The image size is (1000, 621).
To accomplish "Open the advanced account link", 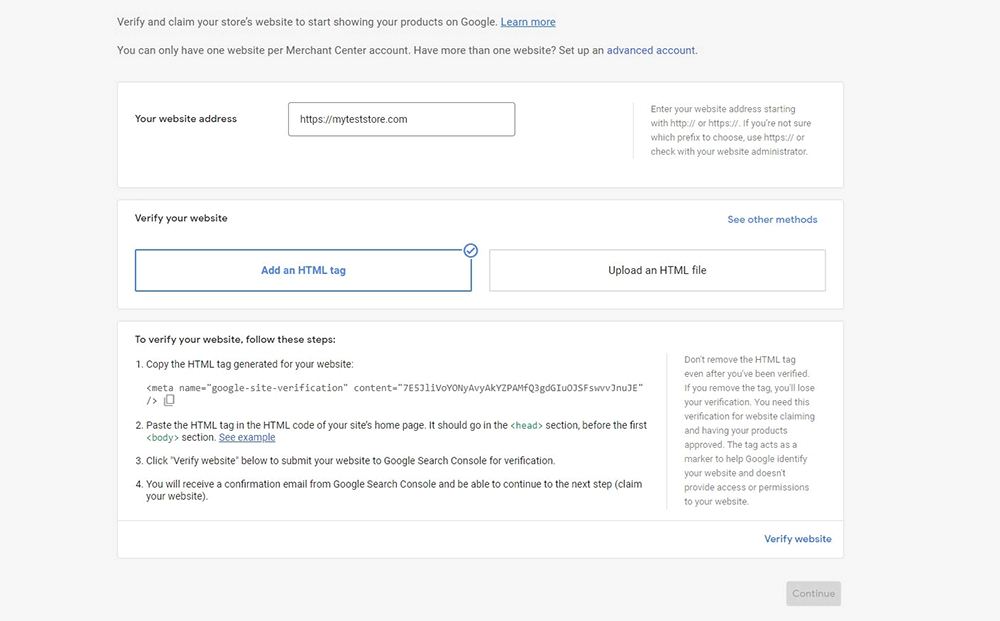I will tap(651, 50).
